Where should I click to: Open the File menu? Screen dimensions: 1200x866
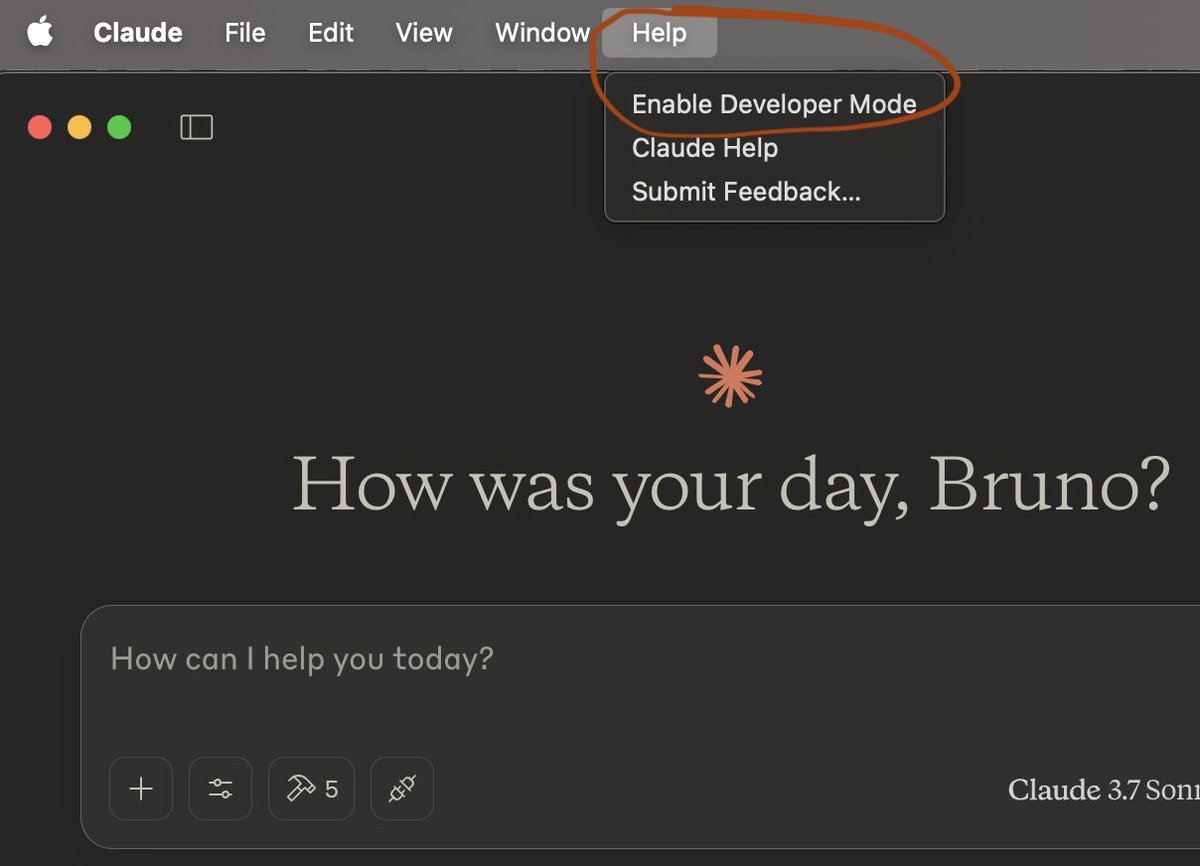245,33
